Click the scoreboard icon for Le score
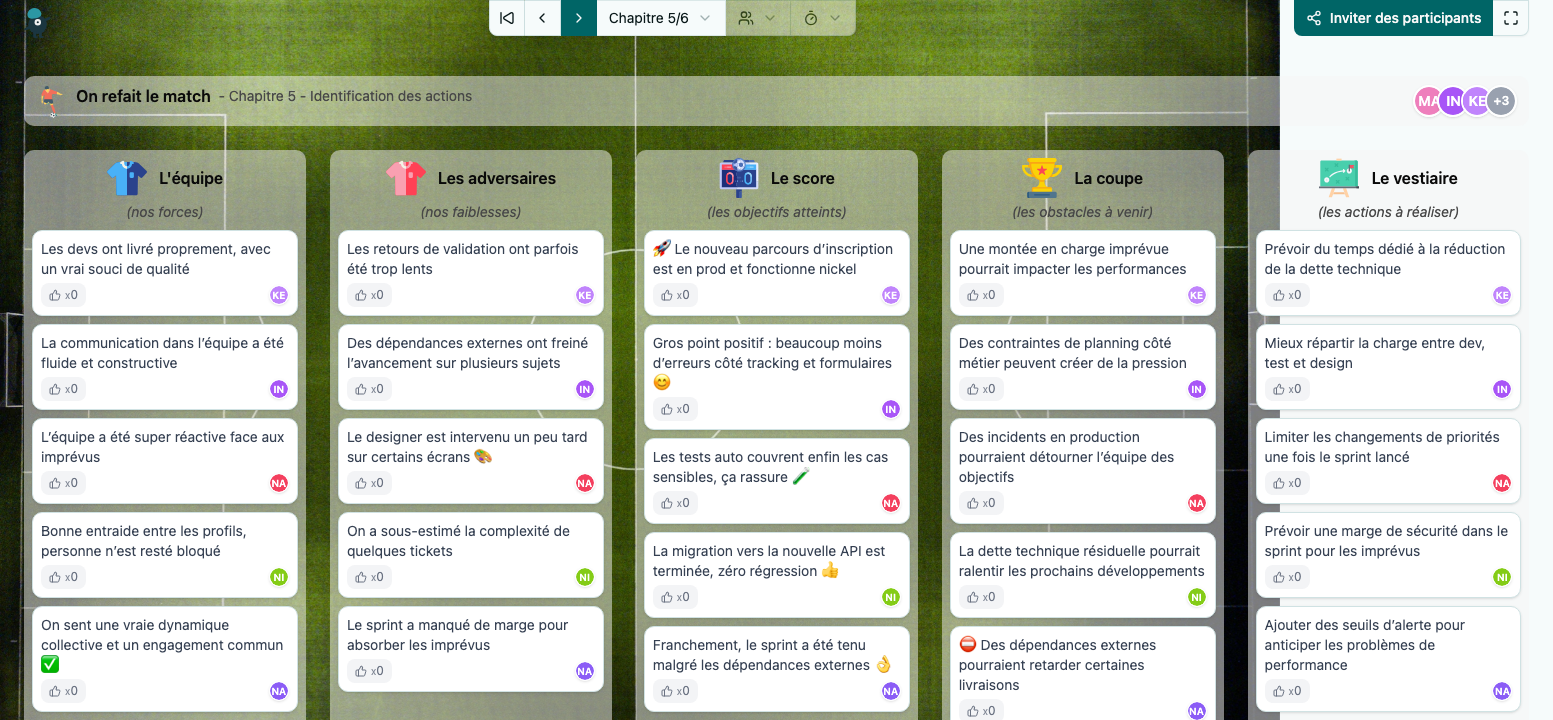 pyautogui.click(x=739, y=178)
